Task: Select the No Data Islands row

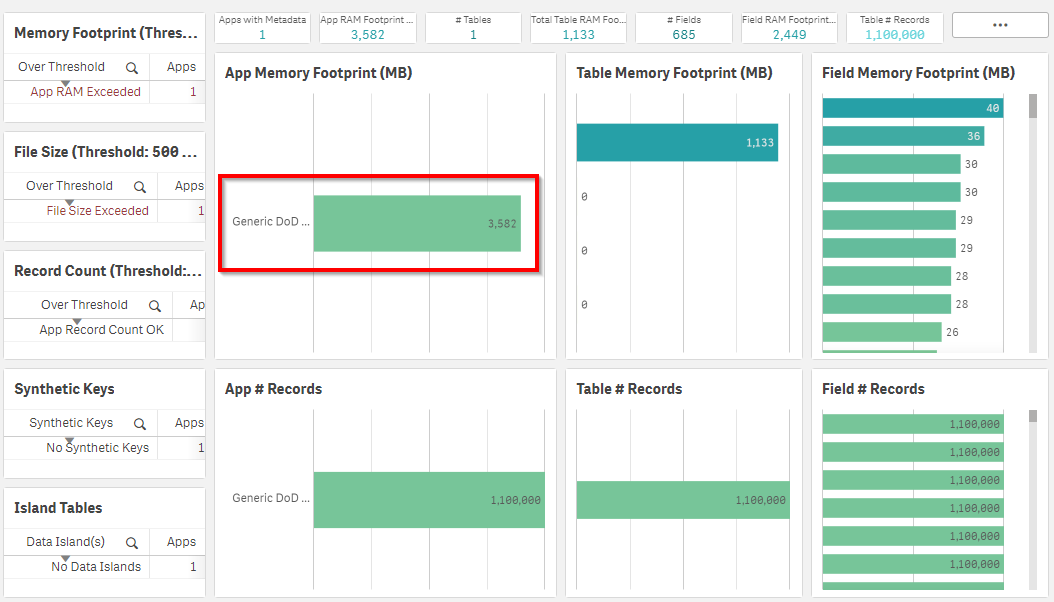Action: coord(96,567)
